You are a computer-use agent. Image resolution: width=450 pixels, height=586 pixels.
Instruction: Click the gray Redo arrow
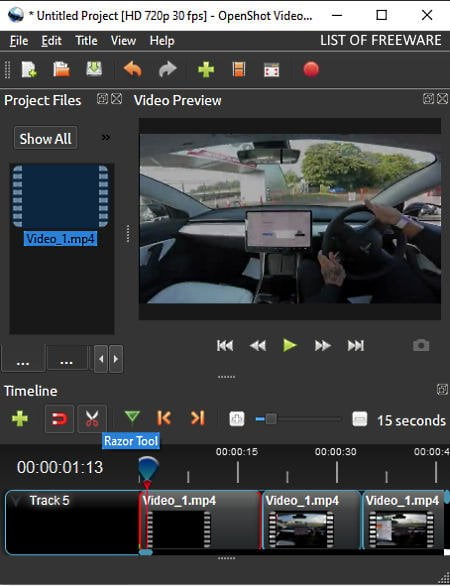[x=167, y=70]
